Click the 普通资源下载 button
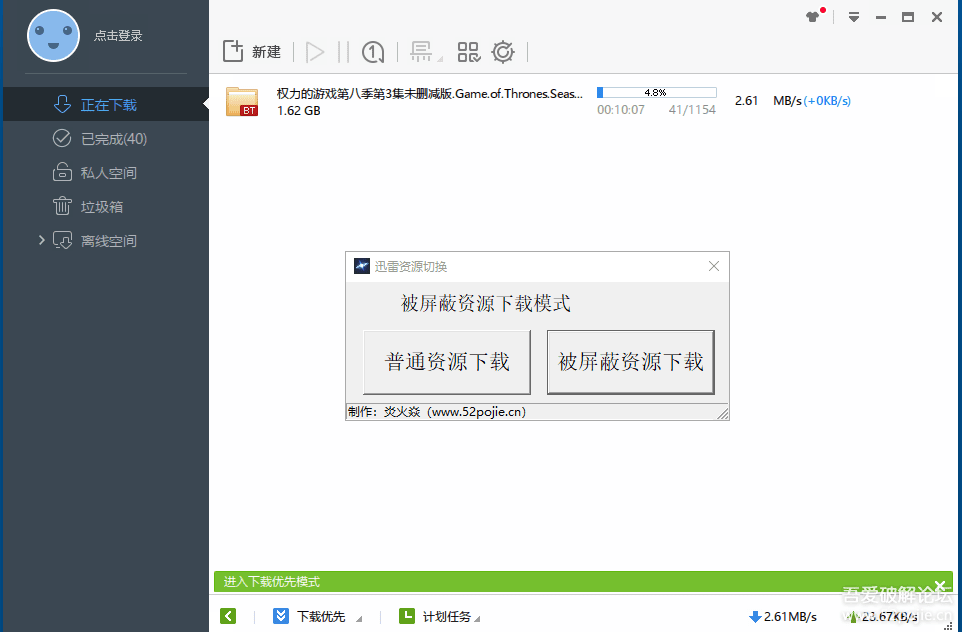This screenshot has width=962, height=632. [446, 362]
